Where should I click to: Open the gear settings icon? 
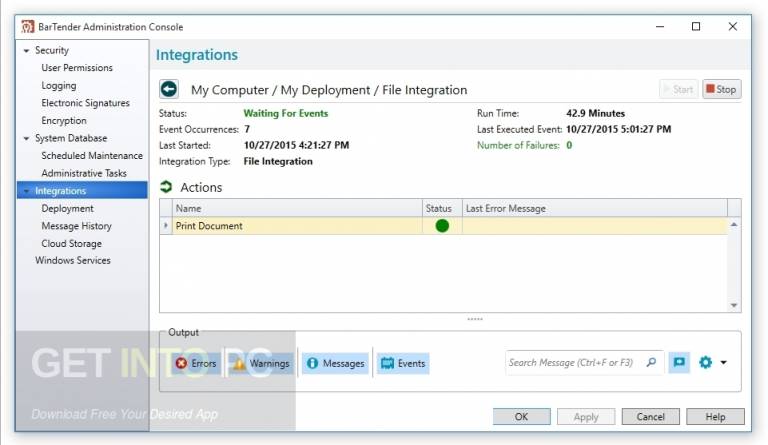click(705, 362)
